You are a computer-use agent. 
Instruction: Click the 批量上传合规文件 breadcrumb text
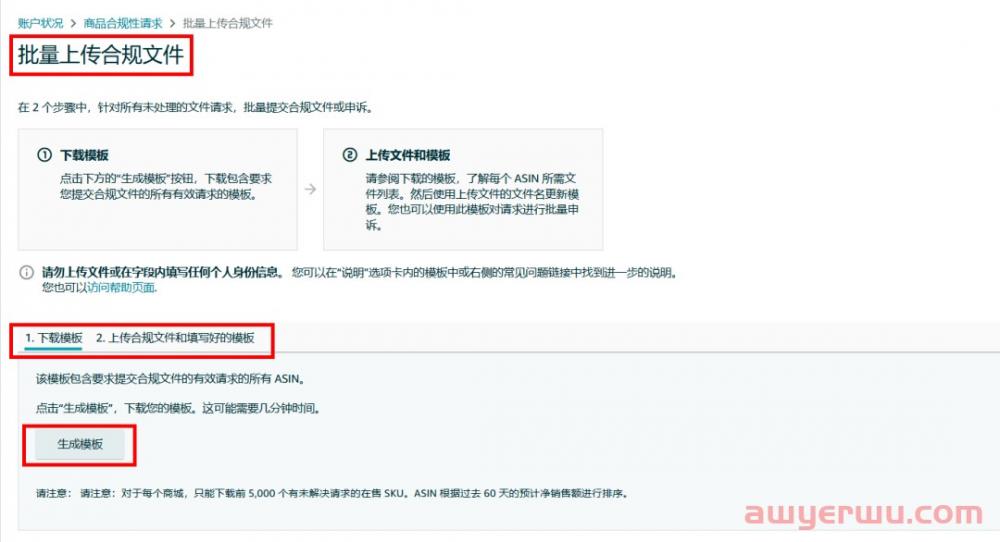(x=228, y=24)
